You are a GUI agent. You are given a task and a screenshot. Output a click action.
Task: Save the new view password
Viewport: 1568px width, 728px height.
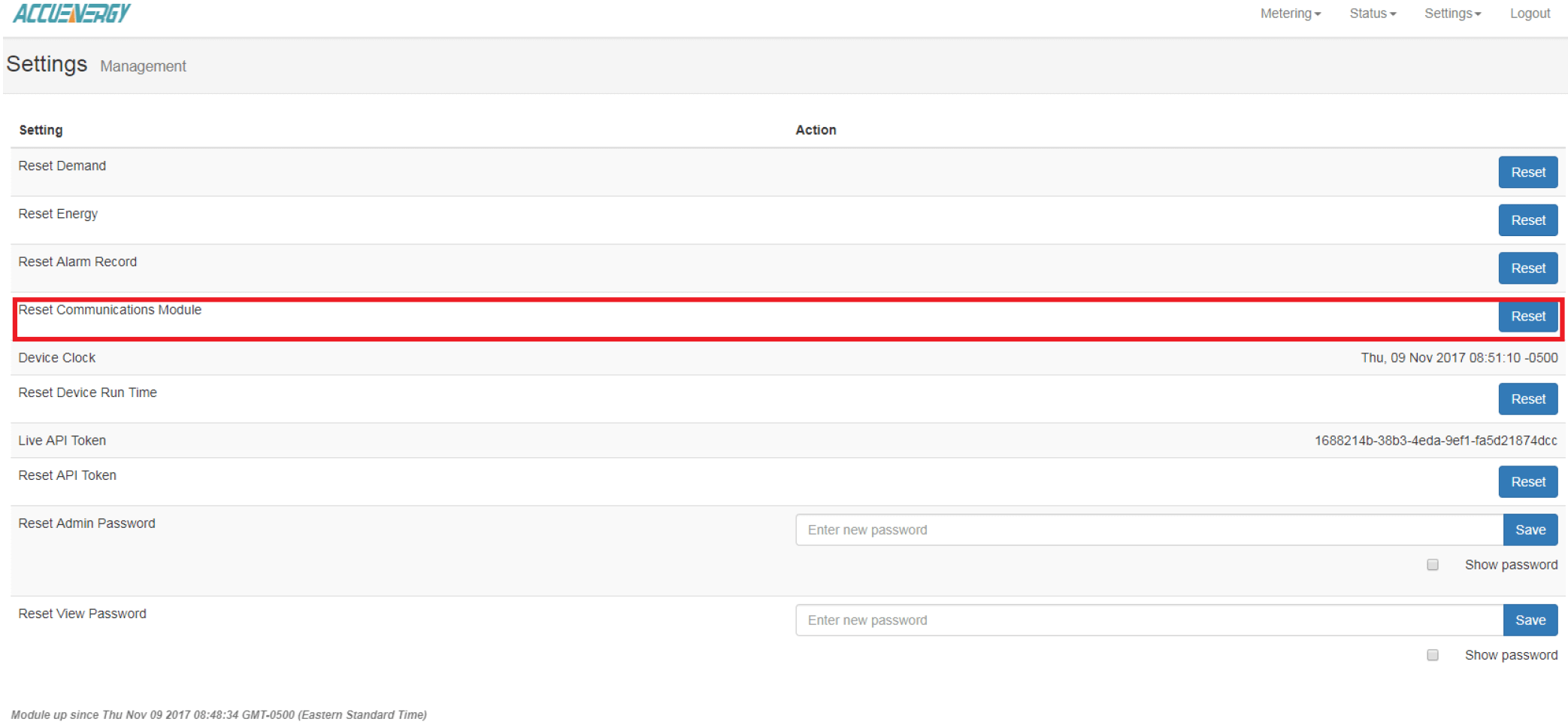tap(1530, 620)
